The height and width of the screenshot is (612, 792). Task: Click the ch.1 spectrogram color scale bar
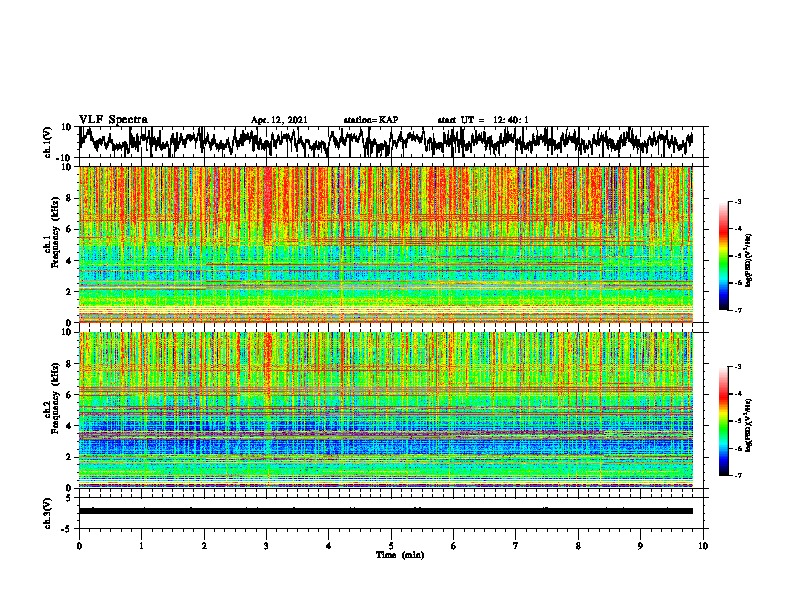coord(723,256)
